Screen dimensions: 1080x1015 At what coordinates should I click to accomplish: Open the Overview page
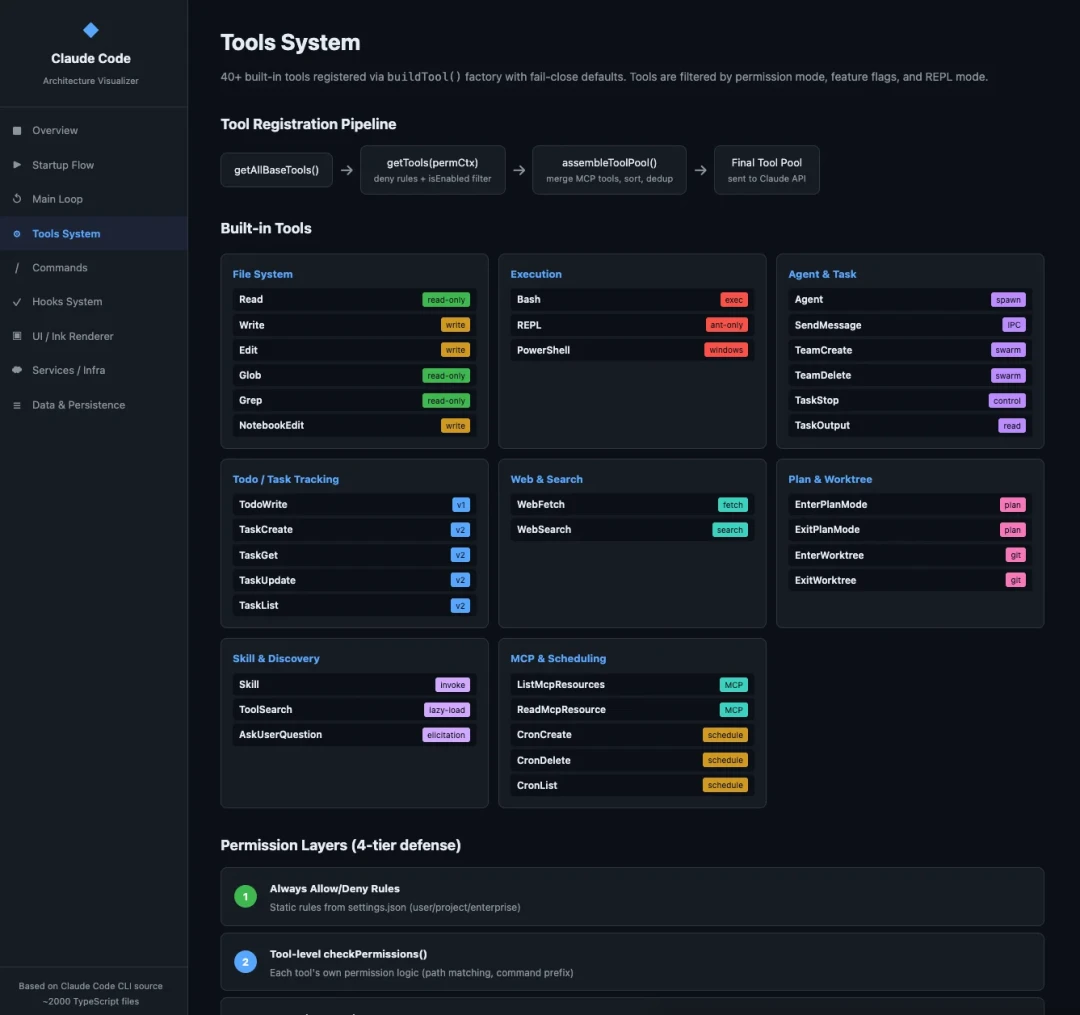94,131
